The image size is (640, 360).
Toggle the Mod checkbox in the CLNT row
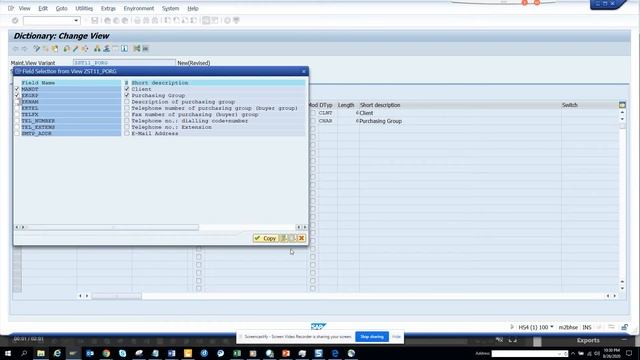pos(313,113)
